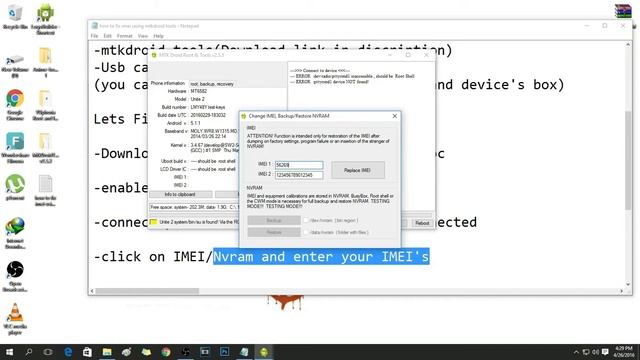This screenshot has height=360, width=640.
Task: Click the Notepad horizontal scrollbar thumb
Action: [147, 291]
